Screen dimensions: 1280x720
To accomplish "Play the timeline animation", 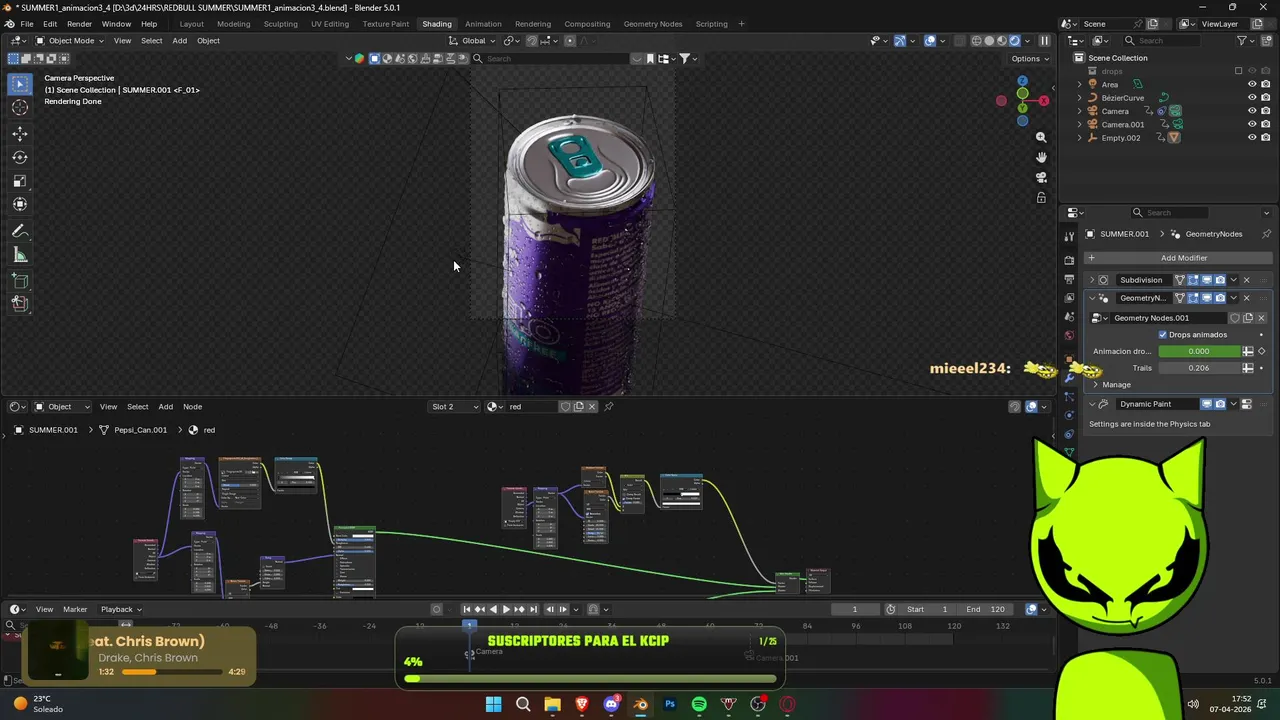I will 505,609.
